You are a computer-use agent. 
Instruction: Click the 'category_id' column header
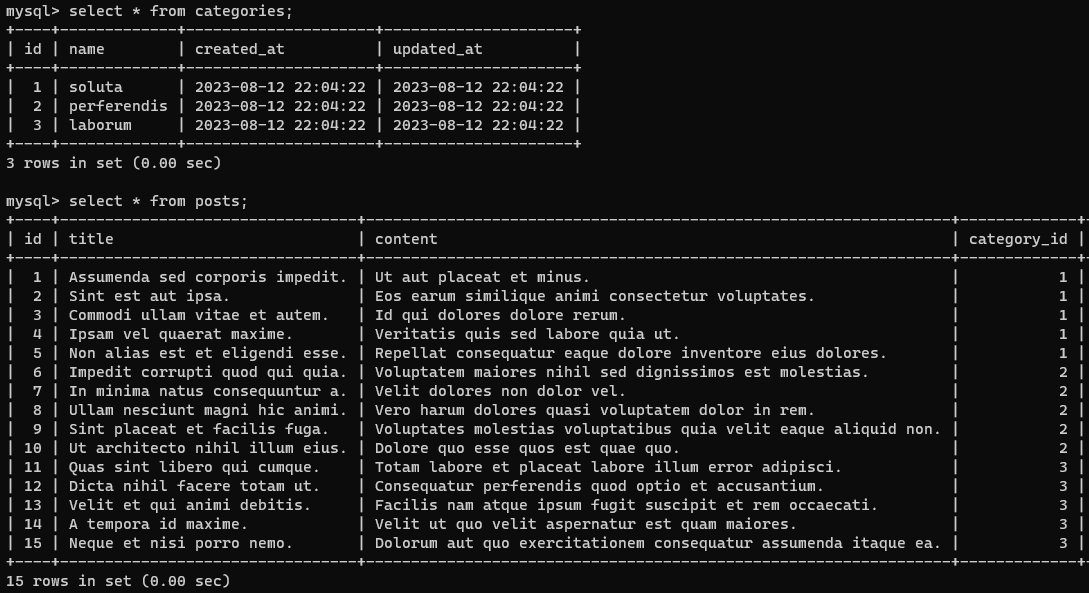point(1018,240)
